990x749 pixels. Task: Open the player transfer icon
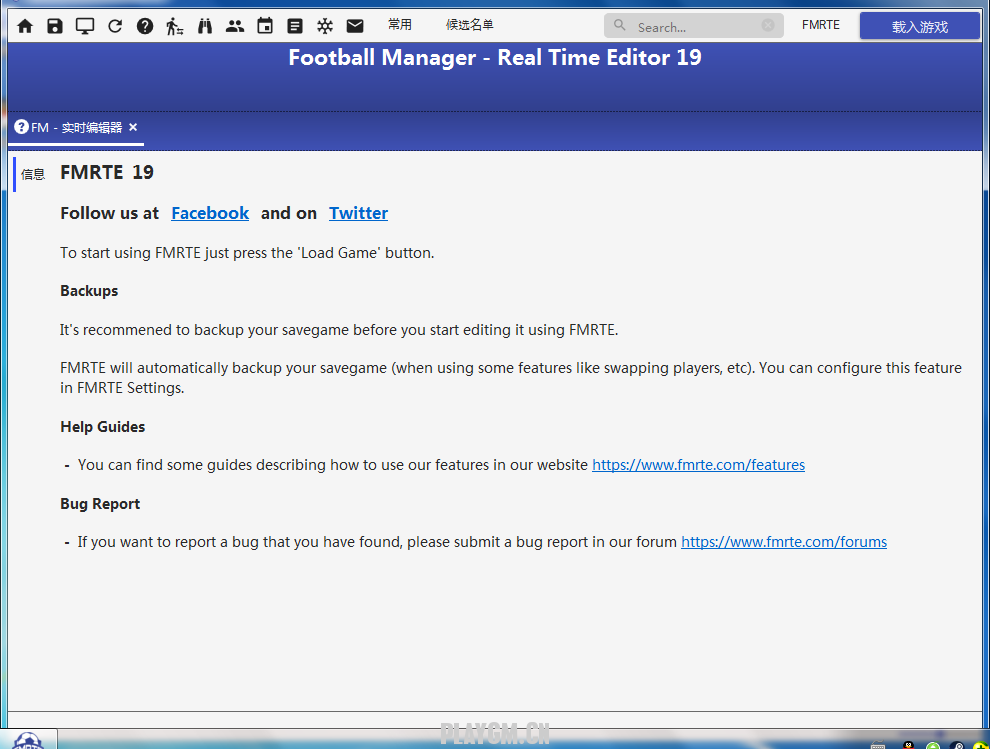click(x=175, y=26)
